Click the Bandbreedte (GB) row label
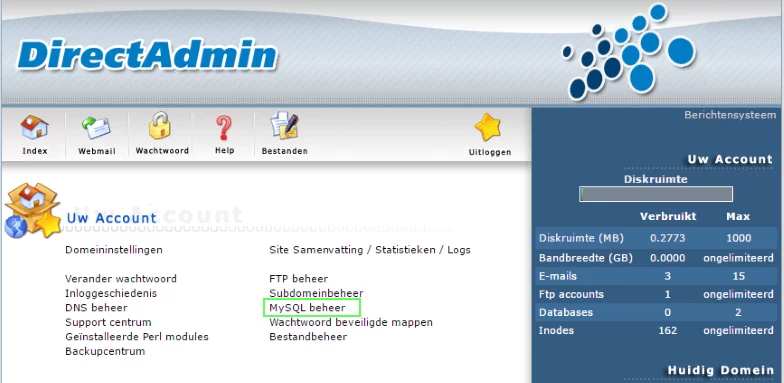The width and height of the screenshot is (784, 383). (586, 258)
